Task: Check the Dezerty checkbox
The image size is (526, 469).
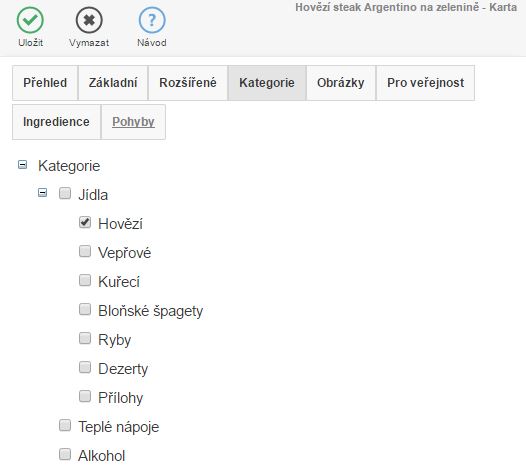Action: tap(85, 367)
